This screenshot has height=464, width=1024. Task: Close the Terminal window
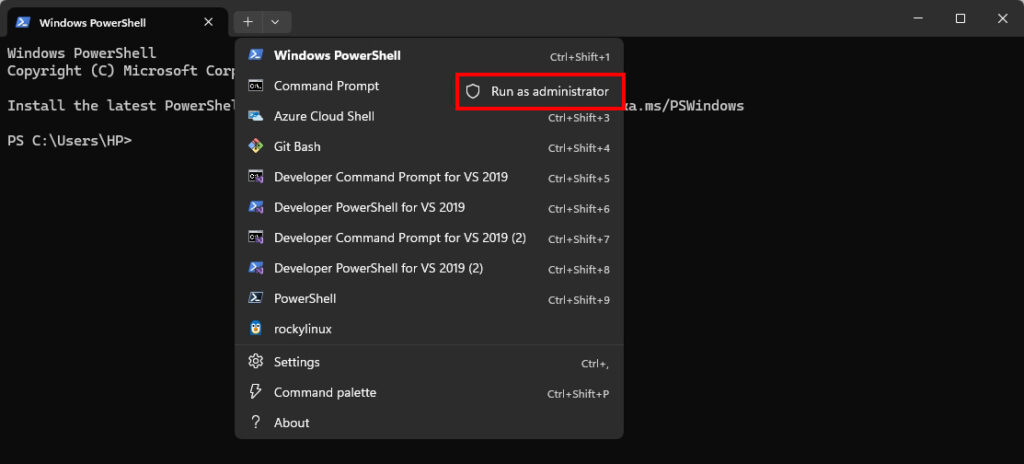[x=1002, y=19]
